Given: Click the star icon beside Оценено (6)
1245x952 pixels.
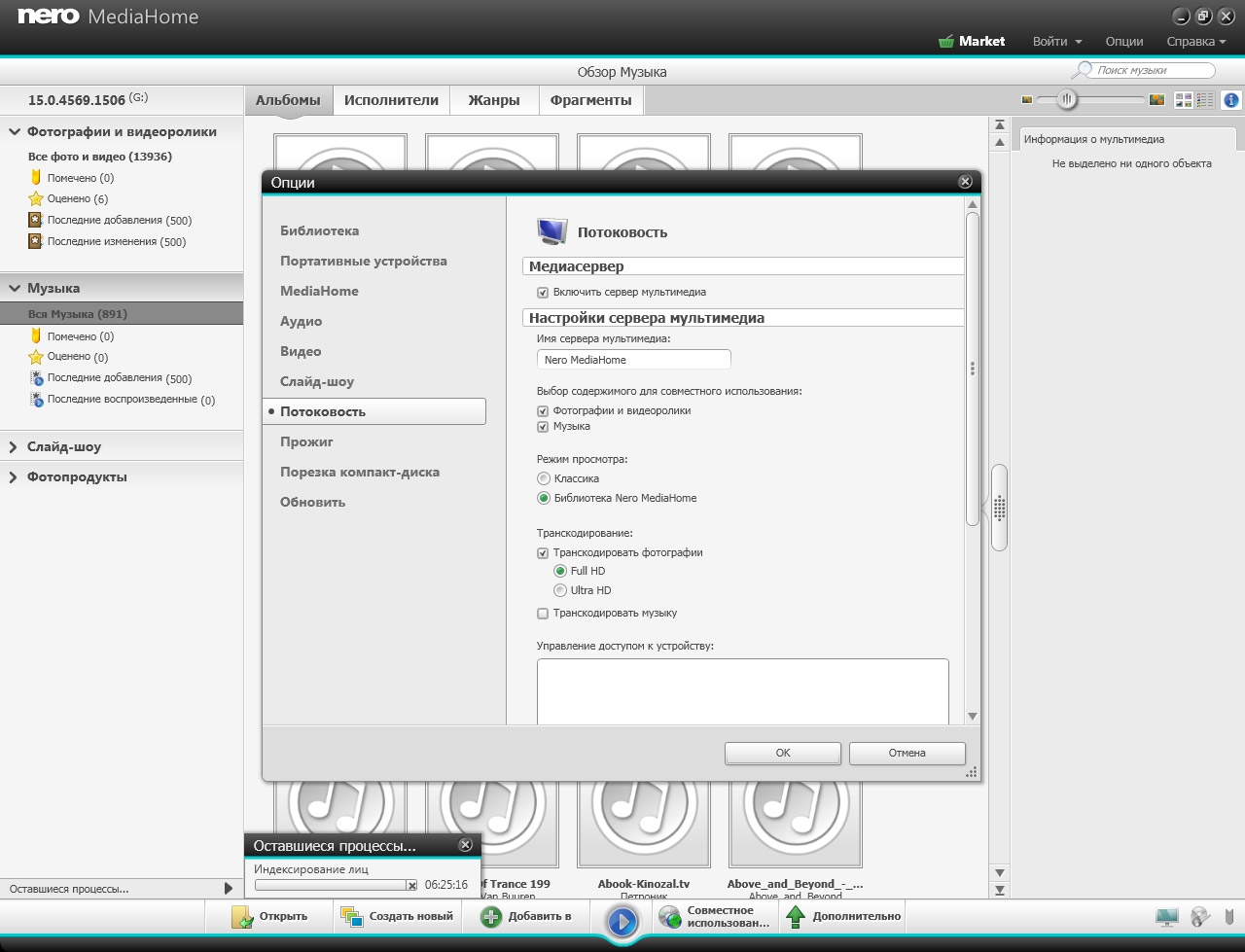Looking at the screenshot, I should (36, 198).
